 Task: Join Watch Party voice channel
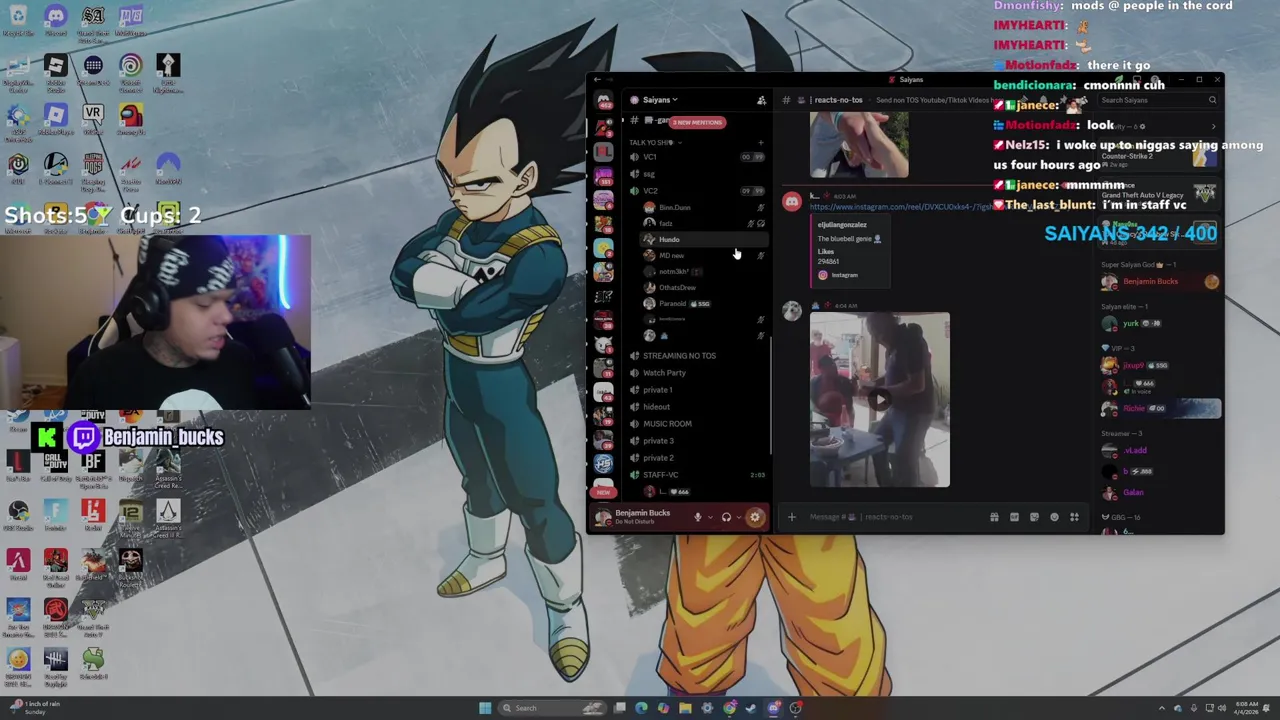[x=664, y=372]
